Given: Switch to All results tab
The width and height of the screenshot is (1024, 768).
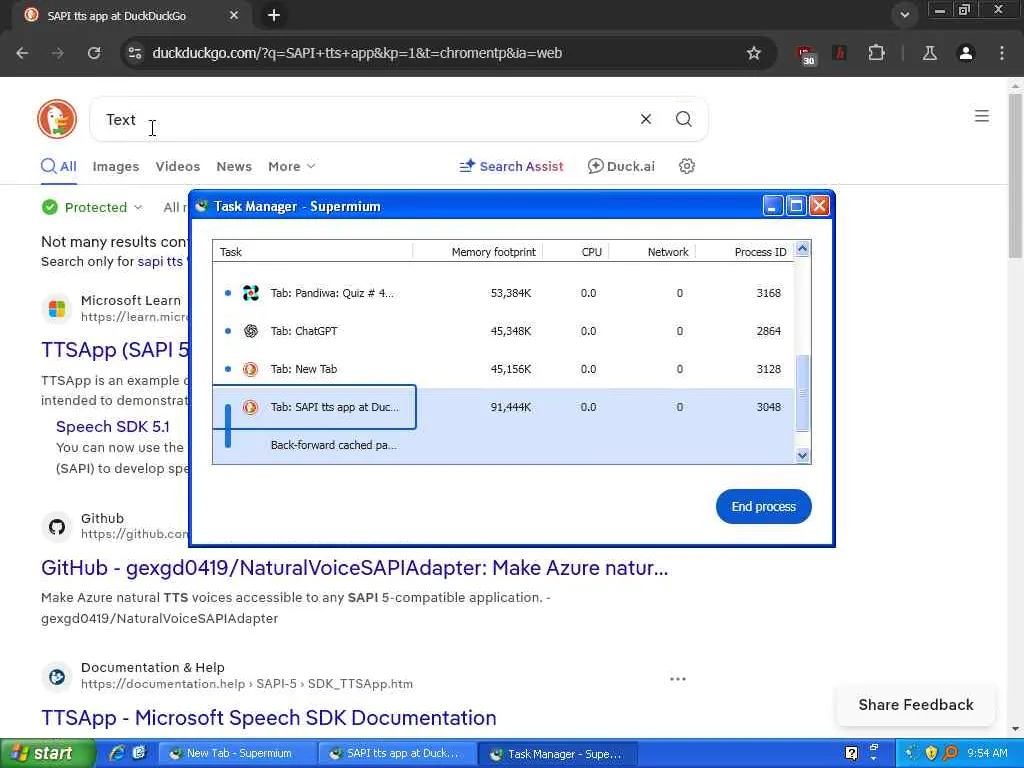Looking at the screenshot, I should point(59,166).
